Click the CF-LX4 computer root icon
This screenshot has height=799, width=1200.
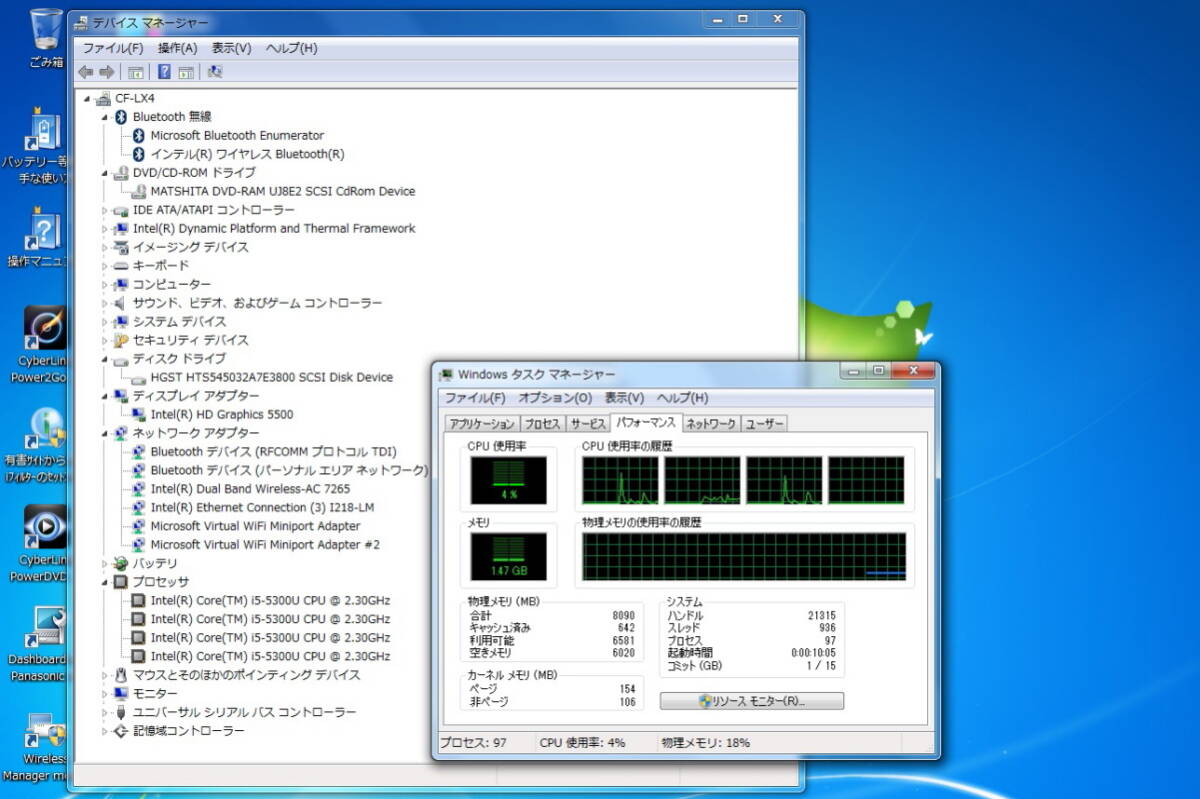[x=104, y=98]
